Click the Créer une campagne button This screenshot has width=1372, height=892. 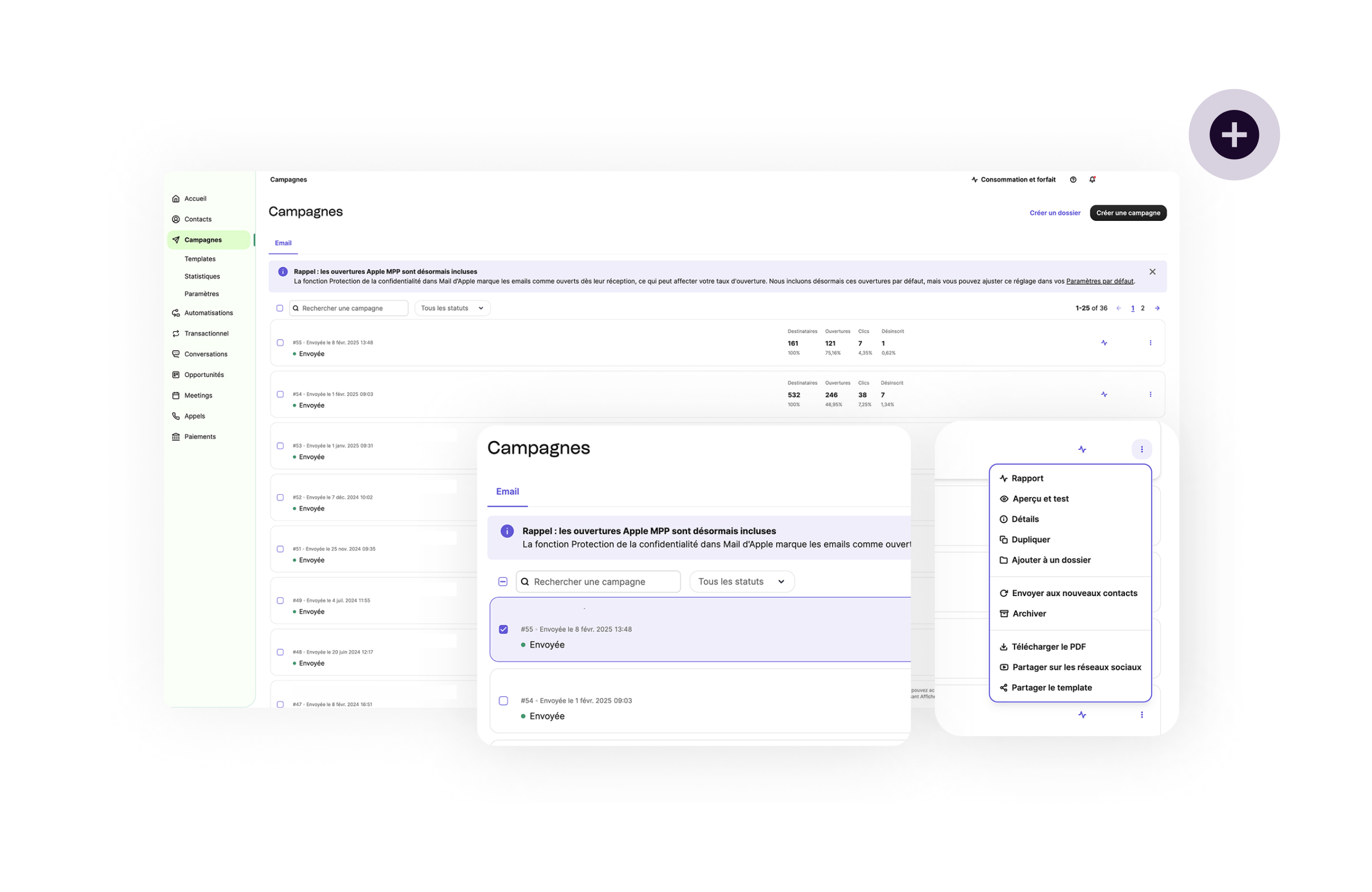(x=1128, y=213)
